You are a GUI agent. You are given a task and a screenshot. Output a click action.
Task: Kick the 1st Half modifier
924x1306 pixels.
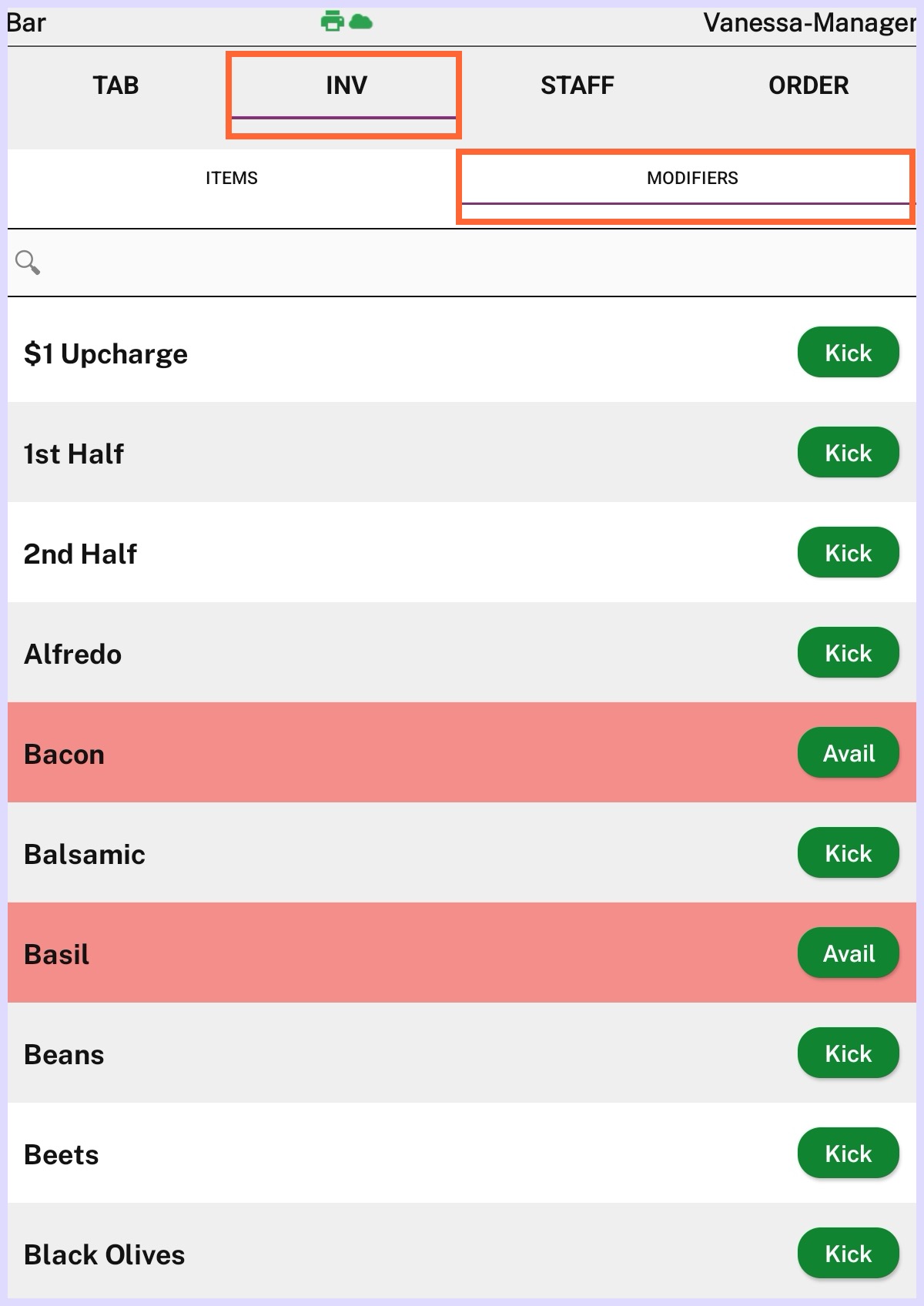848,453
